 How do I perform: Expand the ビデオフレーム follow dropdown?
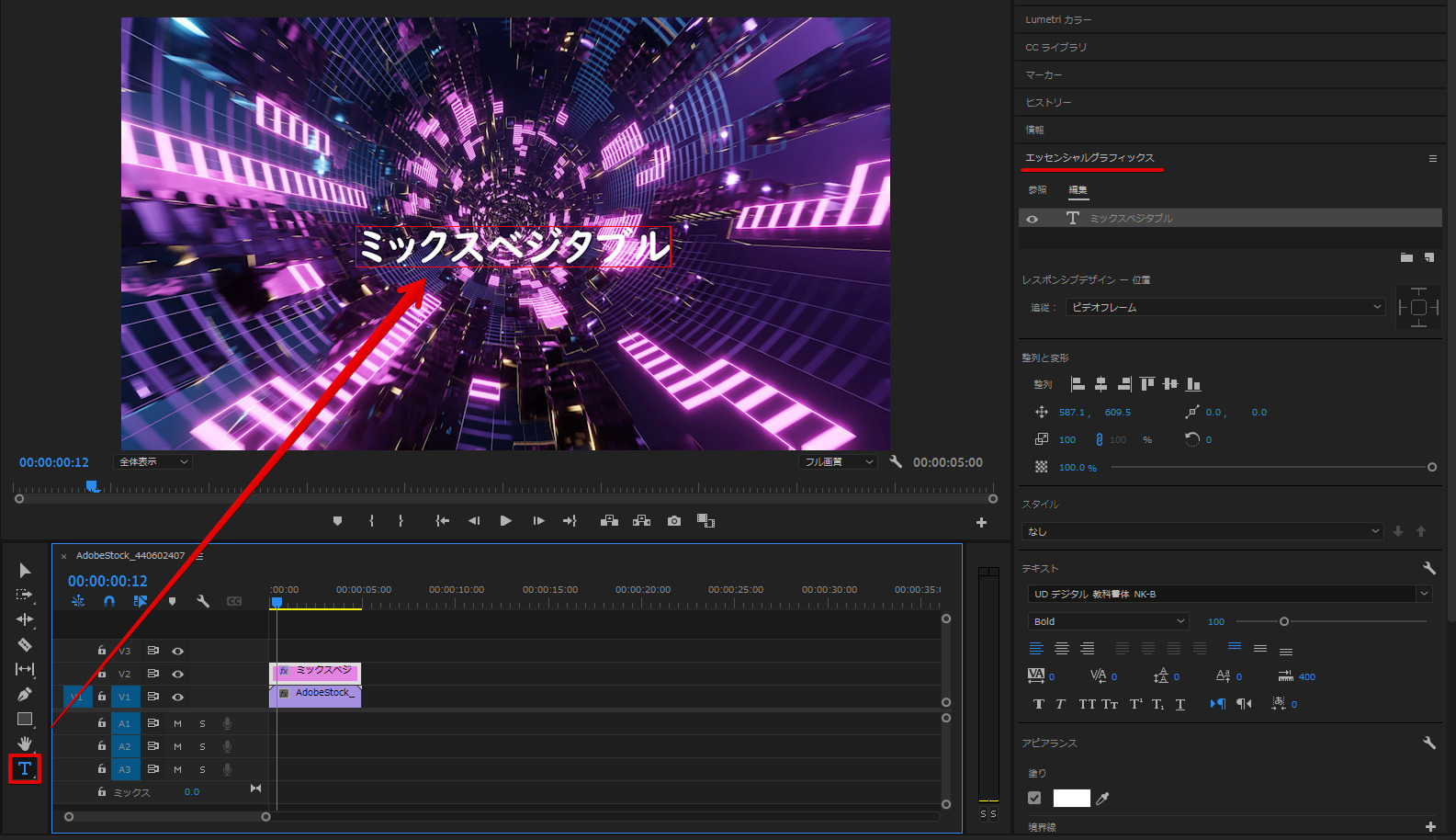tap(1225, 308)
